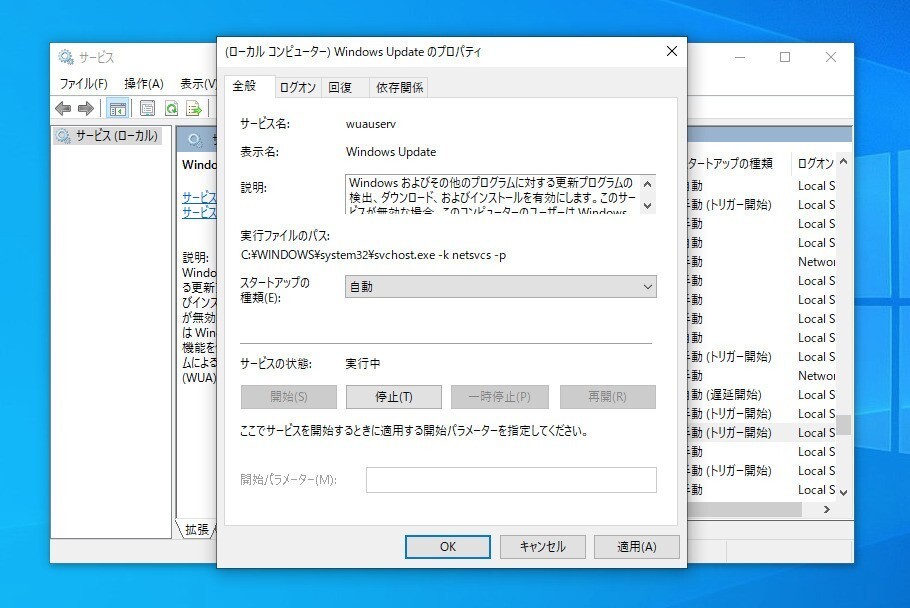The height and width of the screenshot is (608, 910).
Task: Open the スタートアップの種類 dropdown showing 自動
Action: [x=500, y=287]
